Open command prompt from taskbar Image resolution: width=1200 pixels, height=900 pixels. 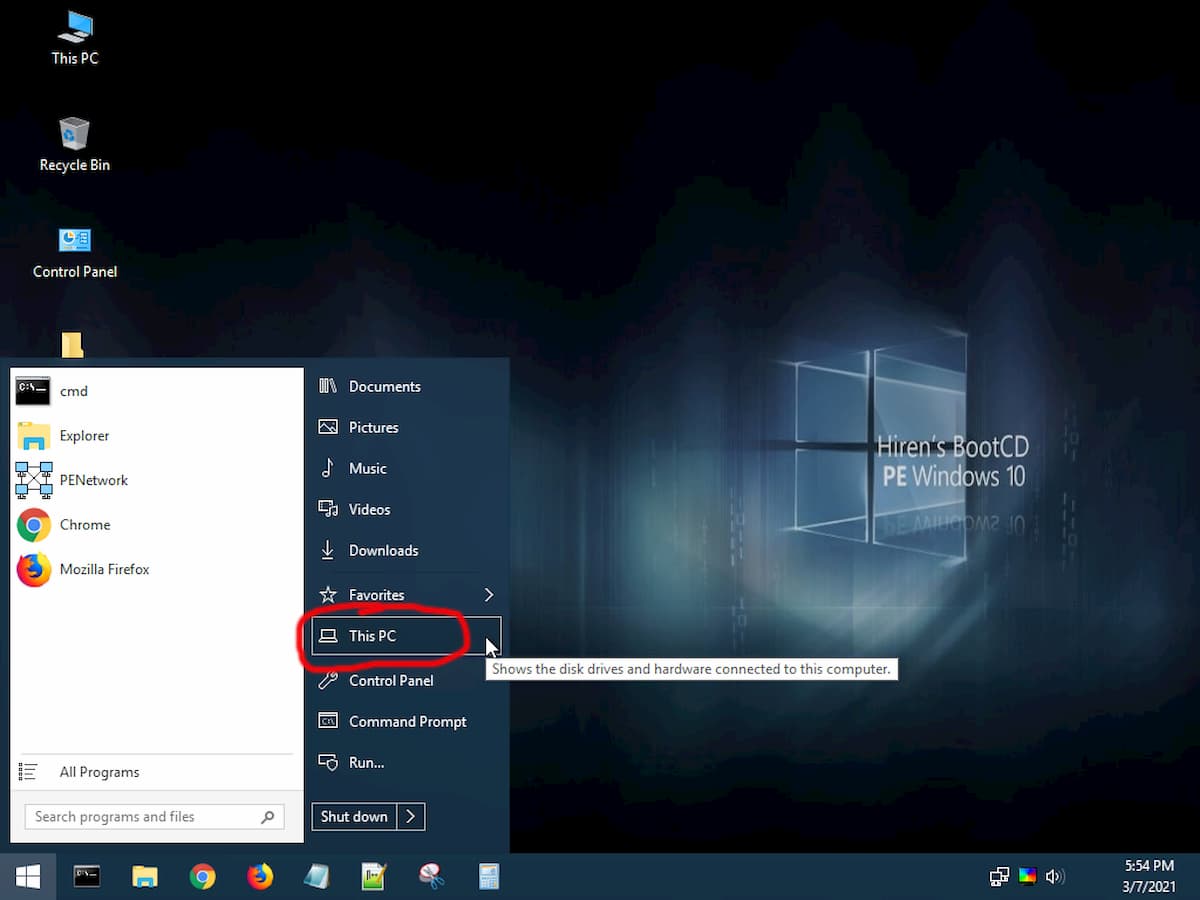(87, 877)
